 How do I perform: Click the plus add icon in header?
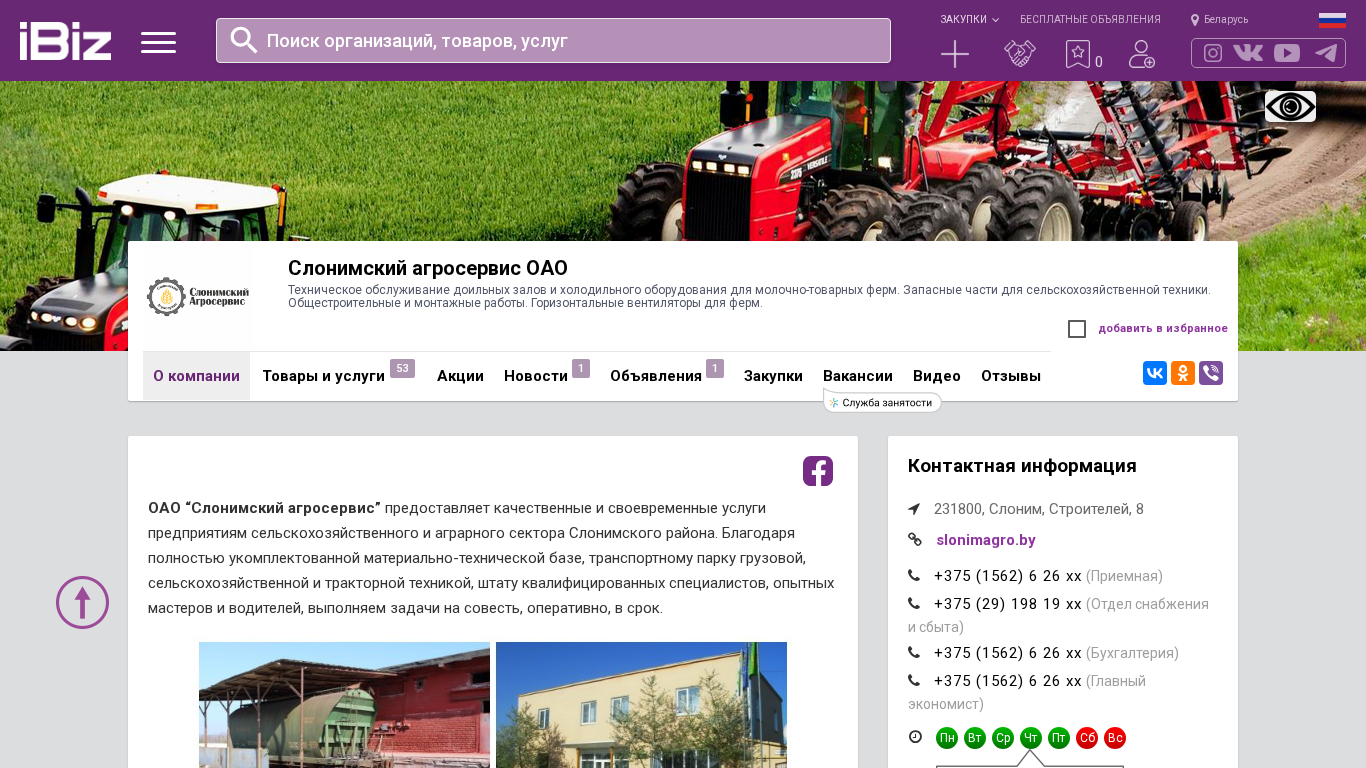coord(955,54)
